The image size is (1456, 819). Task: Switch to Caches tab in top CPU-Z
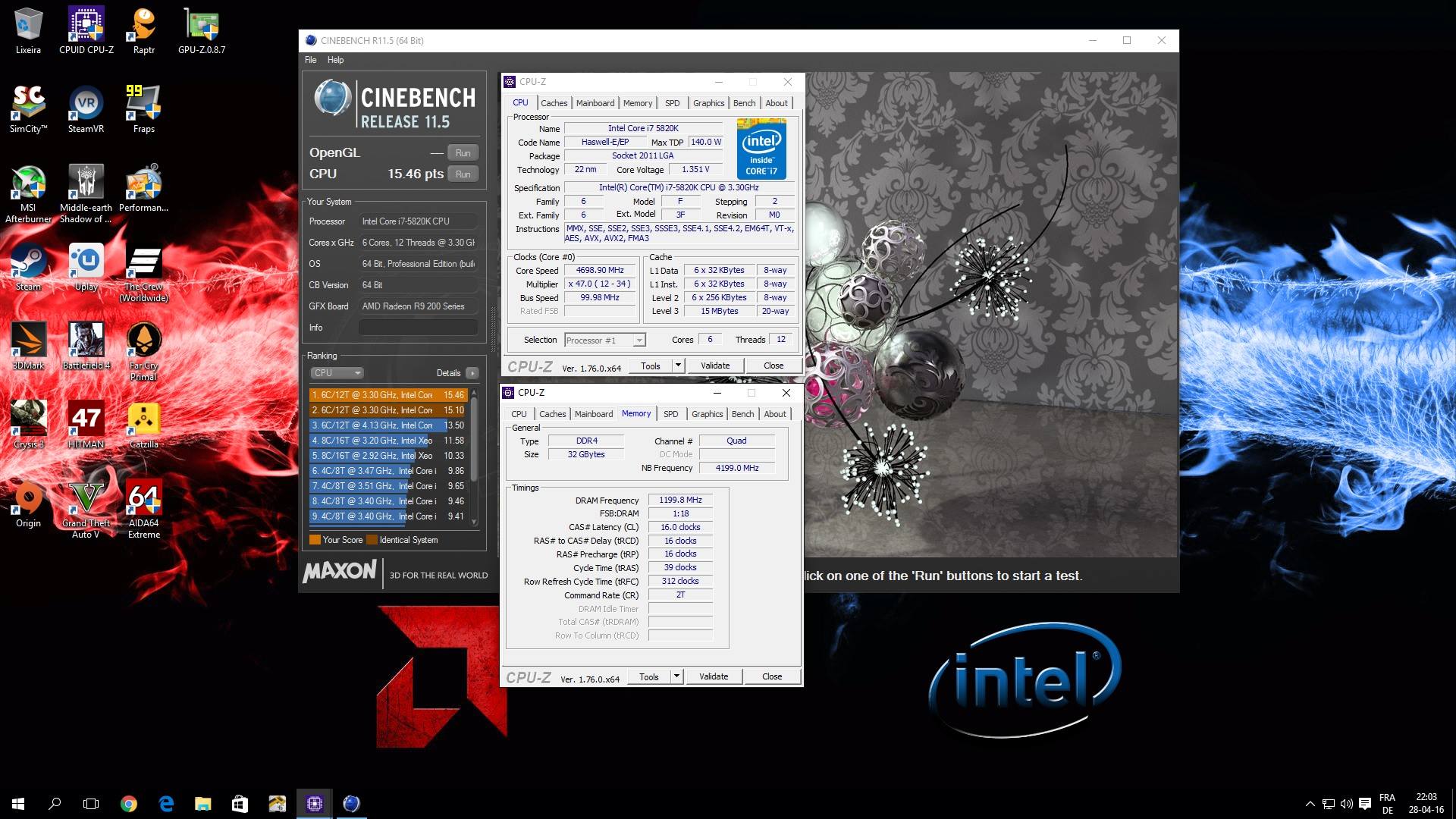coord(554,103)
